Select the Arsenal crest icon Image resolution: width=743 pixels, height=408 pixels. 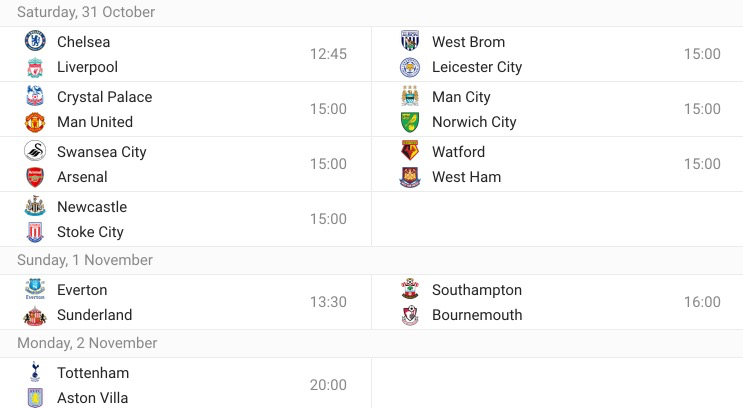tap(35, 177)
